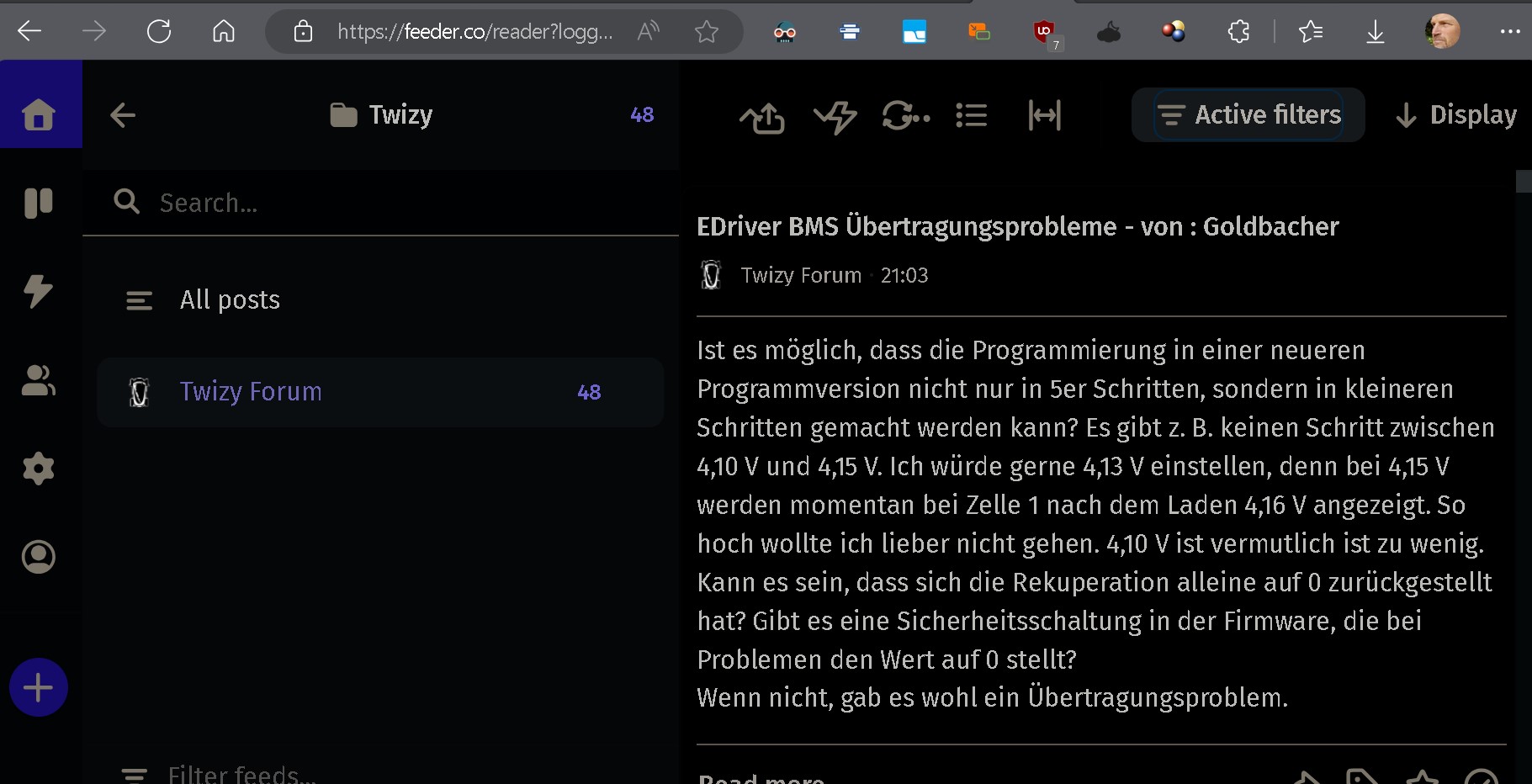Open the Feeder home icon
Screen dimensions: 1532x784
[x=39, y=114]
